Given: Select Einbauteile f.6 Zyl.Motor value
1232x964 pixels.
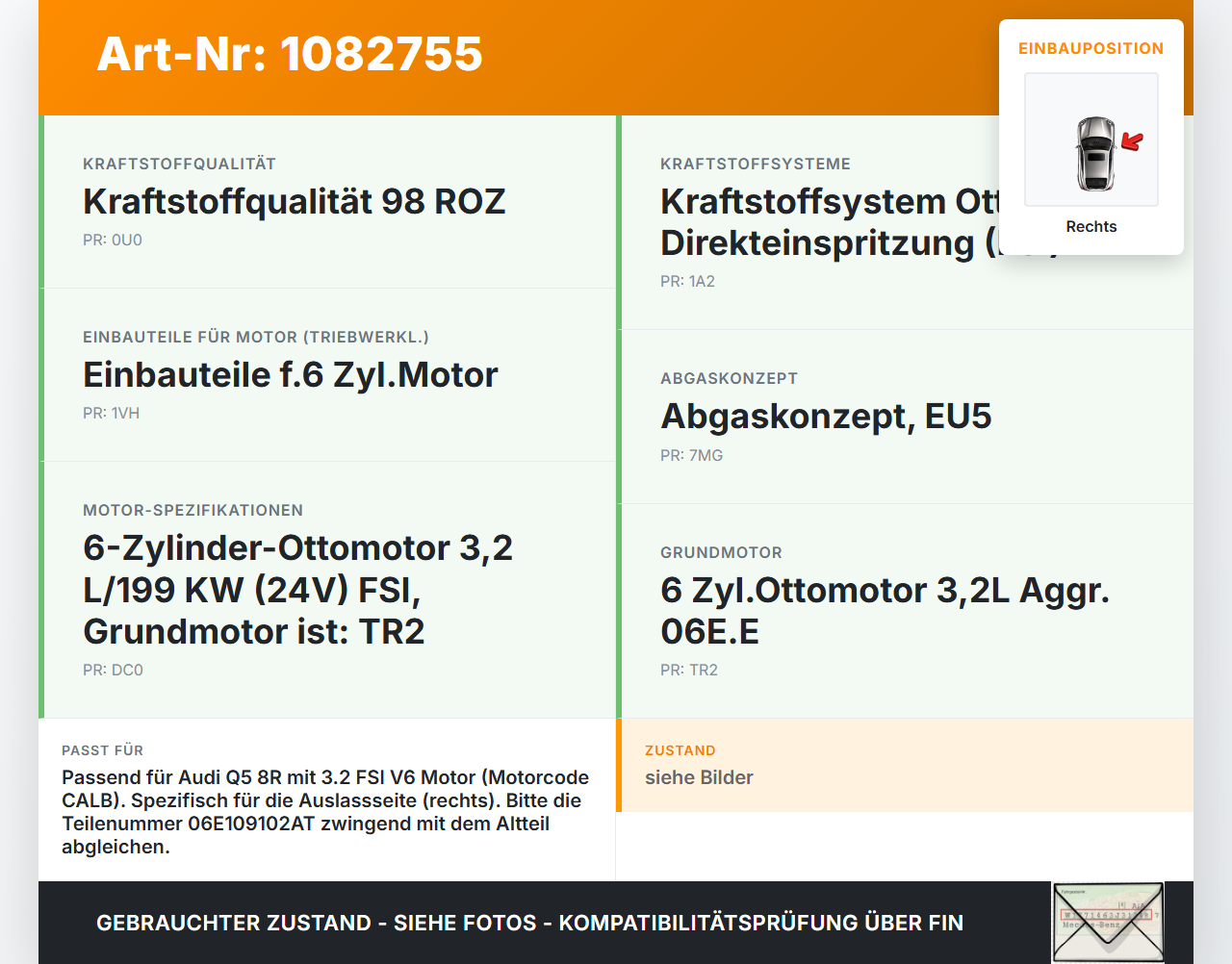Looking at the screenshot, I should 291,374.
